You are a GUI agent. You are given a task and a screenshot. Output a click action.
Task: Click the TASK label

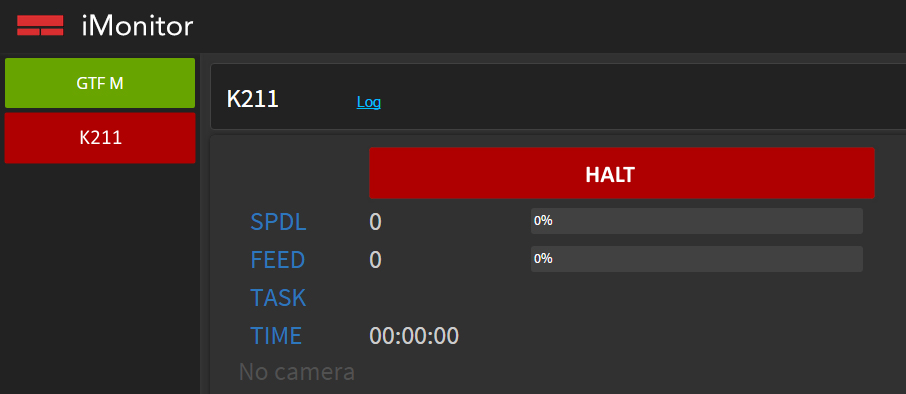tap(278, 298)
